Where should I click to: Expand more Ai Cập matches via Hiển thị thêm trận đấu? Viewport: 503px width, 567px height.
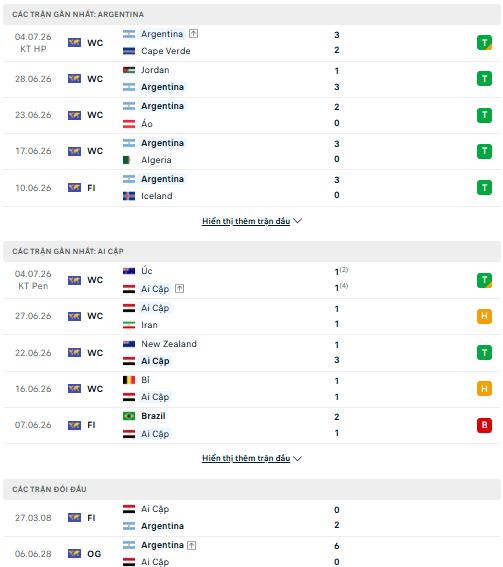coord(246,458)
